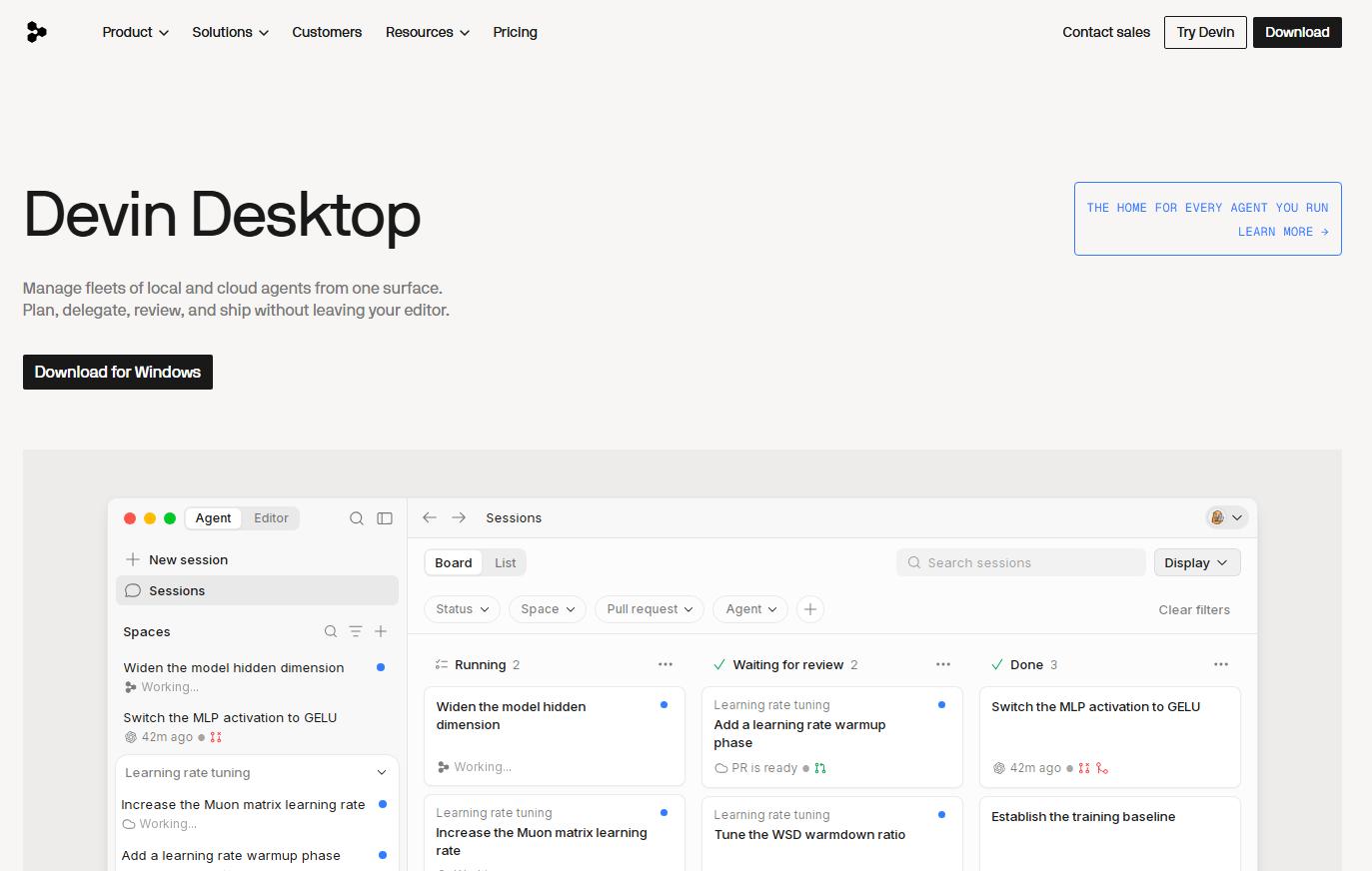Open the Solutions menu
The image size is (1372, 871).
pos(230,32)
